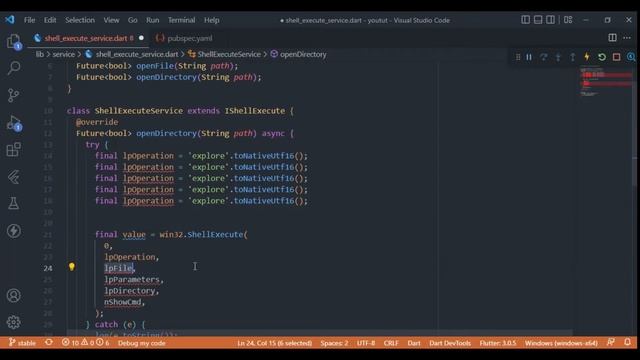Open the Go menu
This screenshot has height=360, width=640.
coord(132,20)
